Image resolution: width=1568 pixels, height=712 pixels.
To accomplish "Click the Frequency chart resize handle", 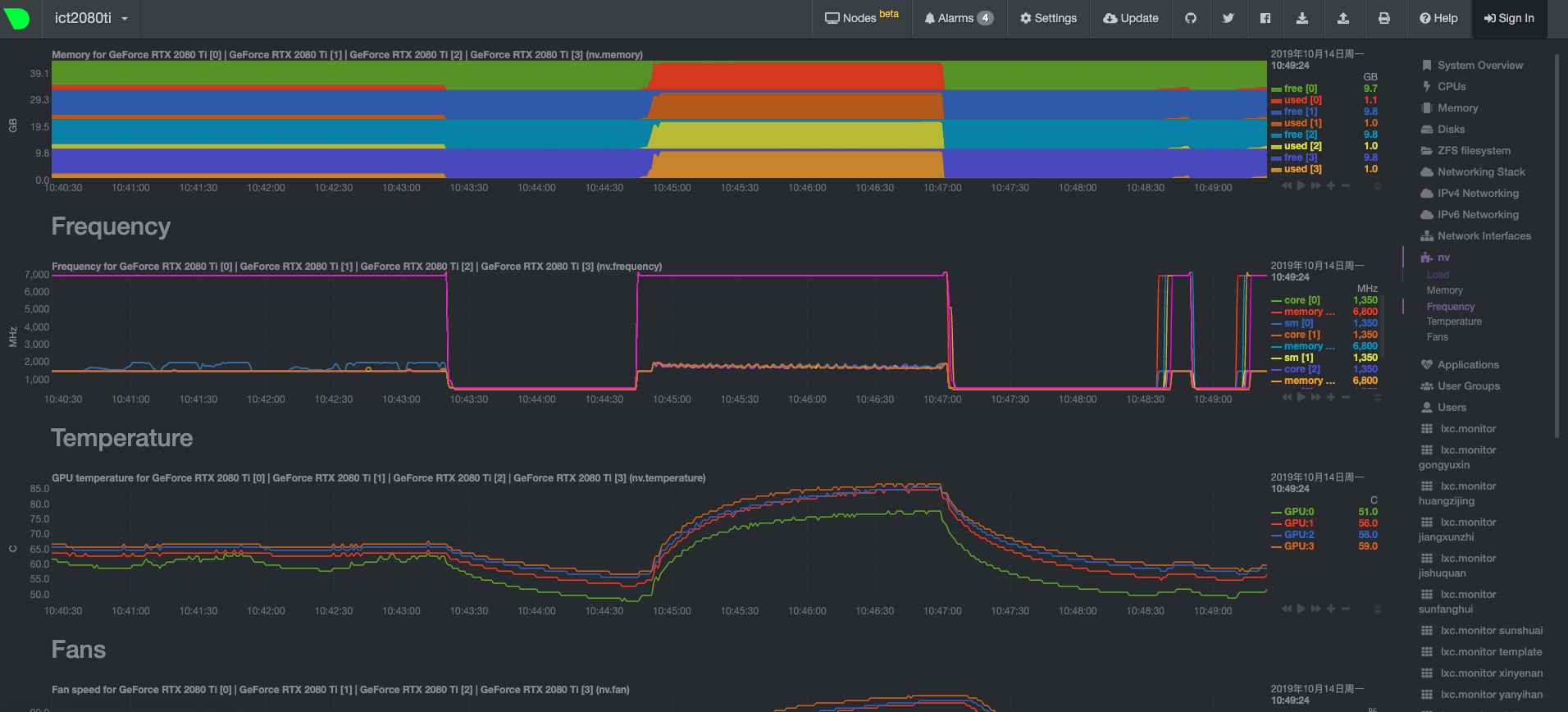I will tap(1378, 397).
